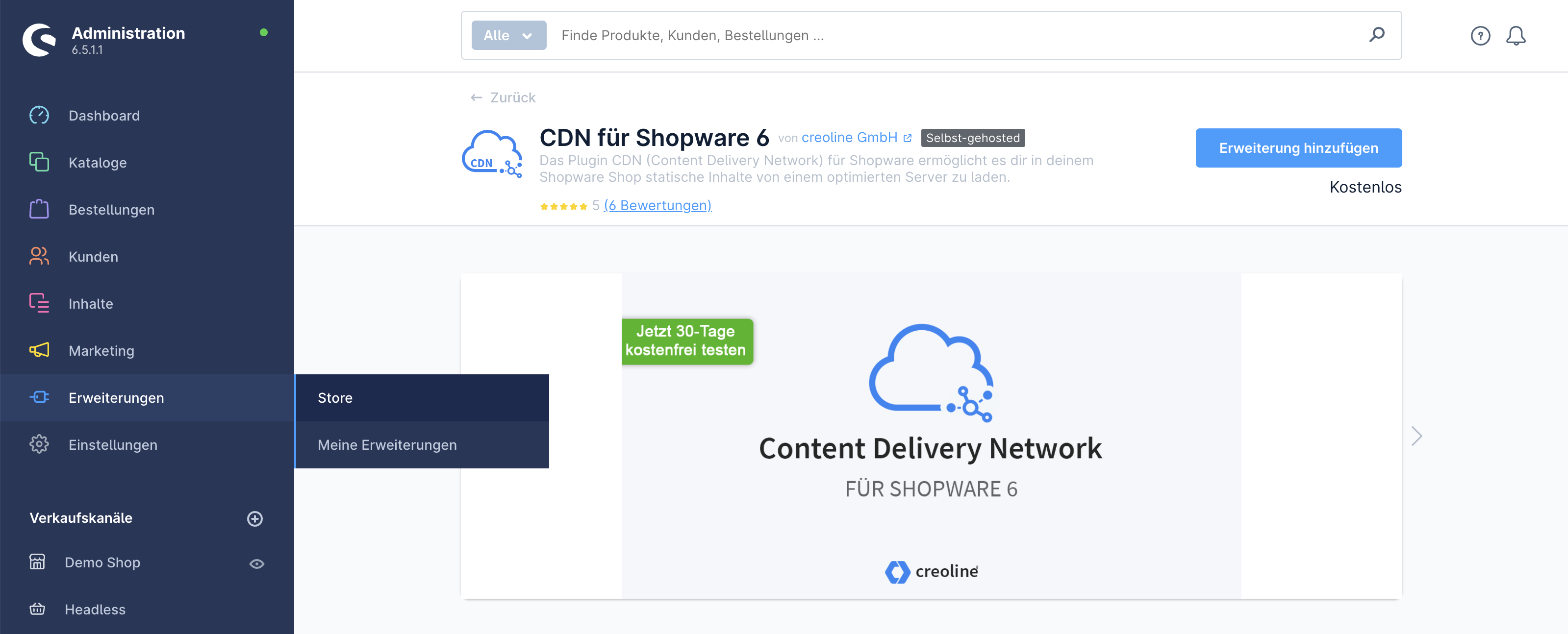Viewport: 1568px width, 634px height.
Task: Select Store in the flyout submenu
Action: click(x=423, y=397)
